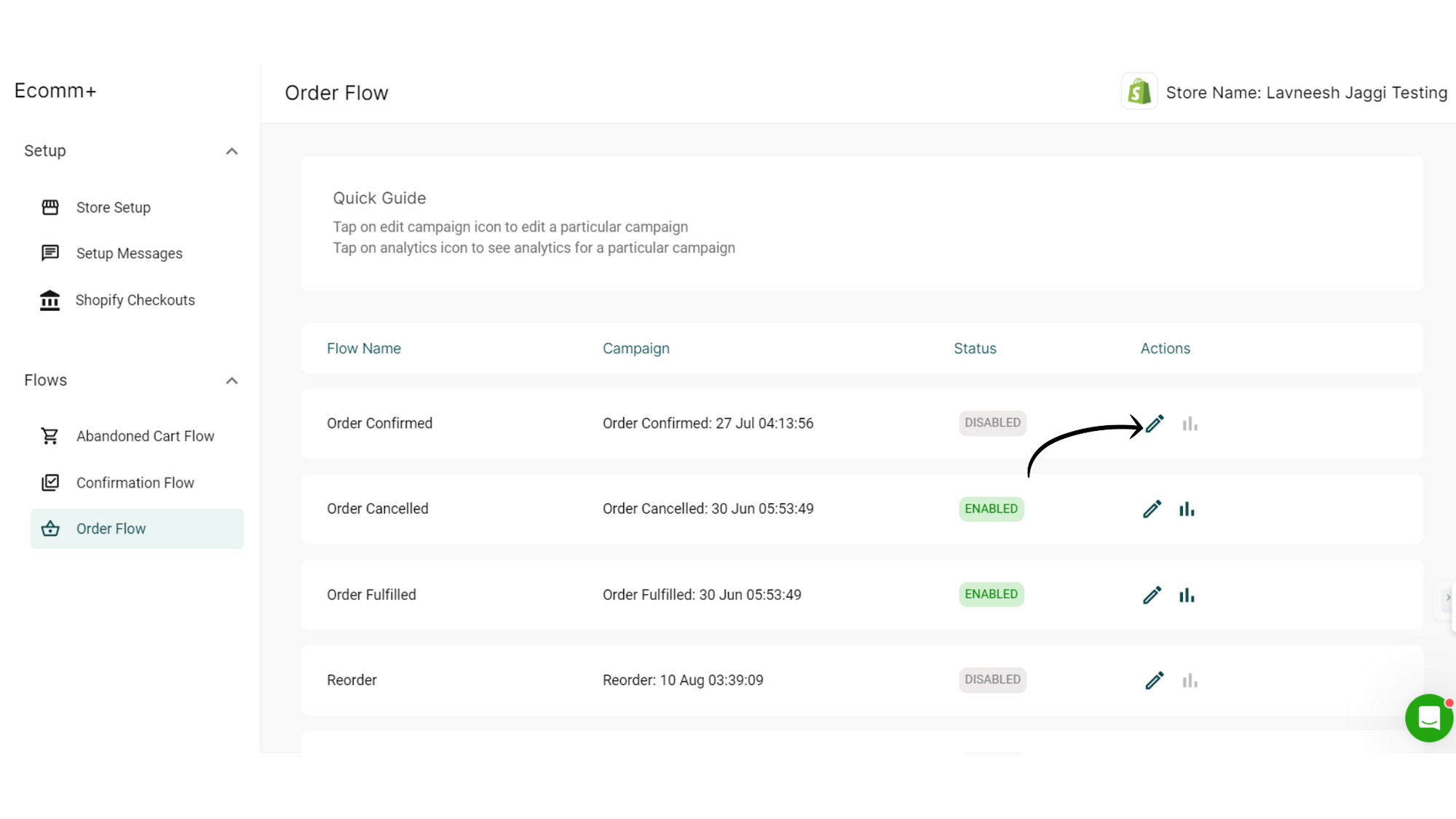This screenshot has height=819, width=1456.
Task: Select the Order Flow shopping bag icon
Action: (x=50, y=529)
